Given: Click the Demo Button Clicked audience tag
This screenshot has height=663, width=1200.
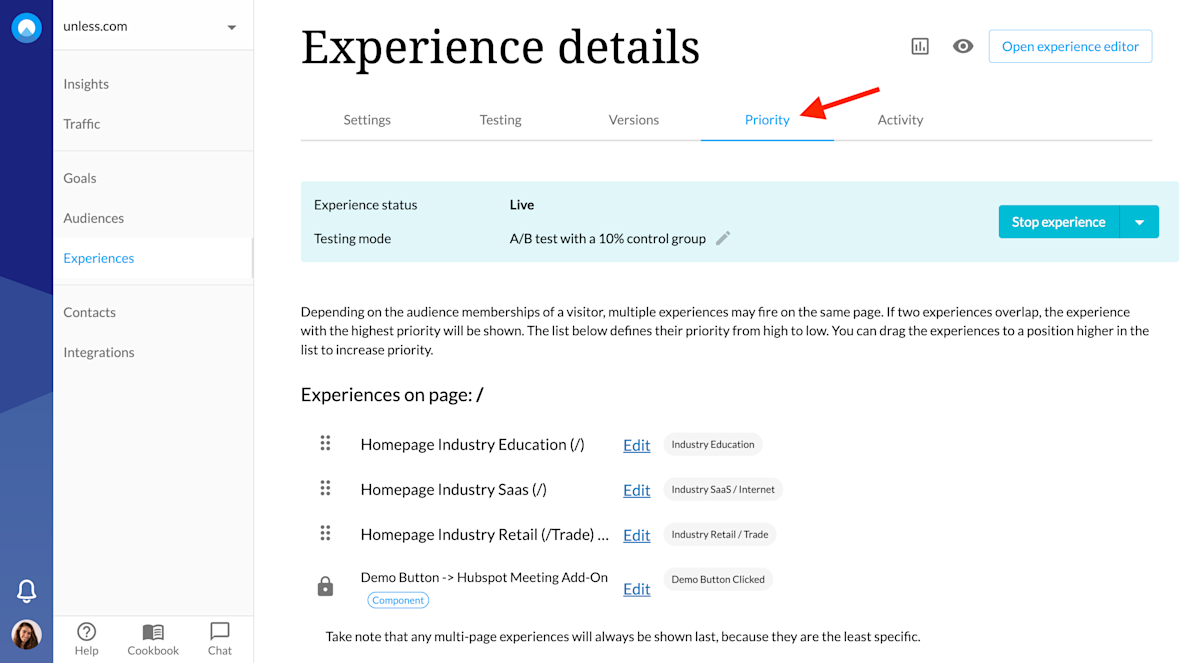Looking at the screenshot, I should [x=718, y=579].
